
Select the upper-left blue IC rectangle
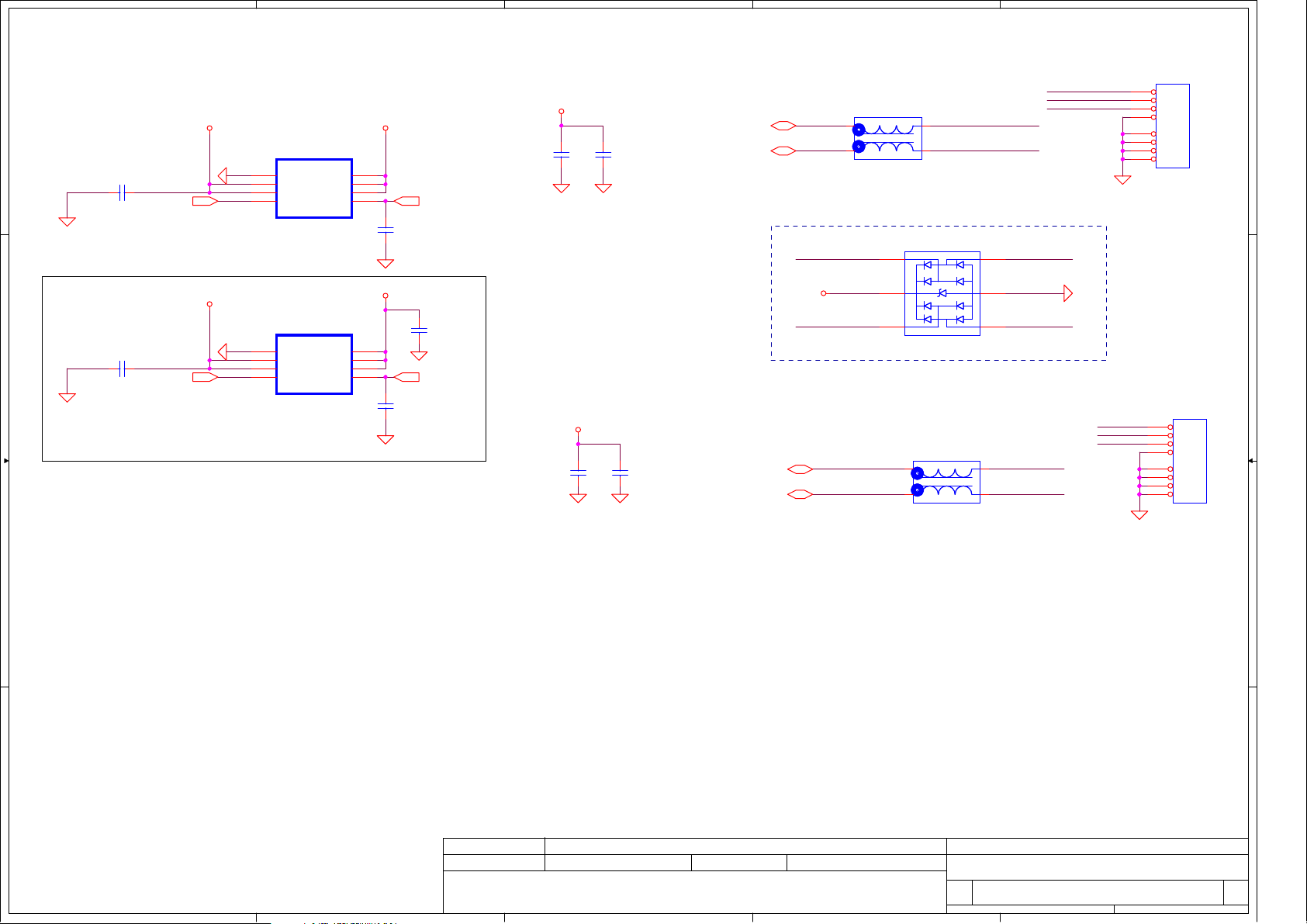(x=314, y=189)
